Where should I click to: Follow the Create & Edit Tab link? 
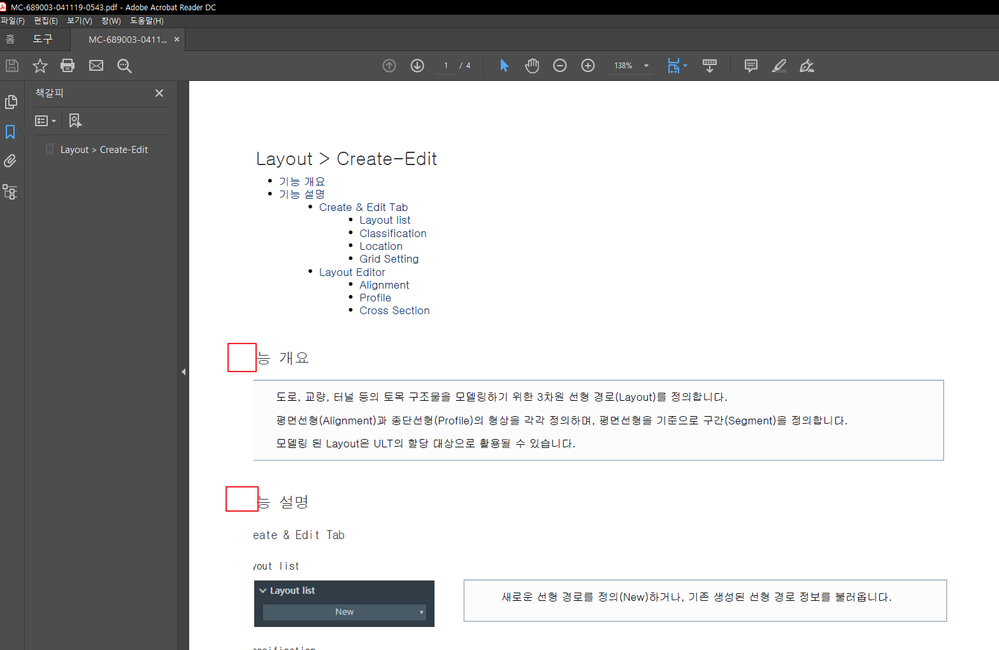point(363,207)
